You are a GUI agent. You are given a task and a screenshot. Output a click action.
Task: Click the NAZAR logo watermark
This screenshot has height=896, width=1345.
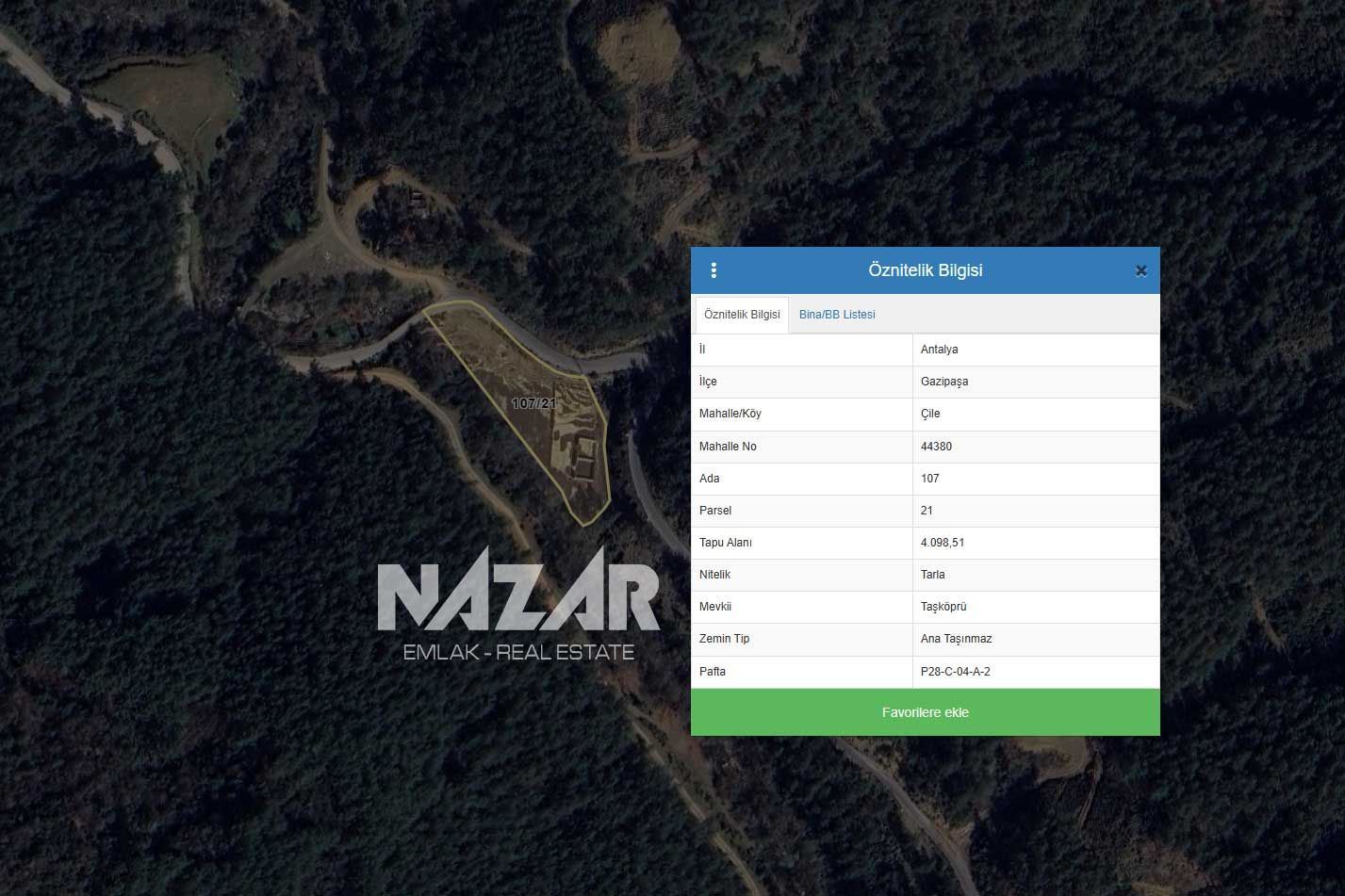(x=518, y=597)
